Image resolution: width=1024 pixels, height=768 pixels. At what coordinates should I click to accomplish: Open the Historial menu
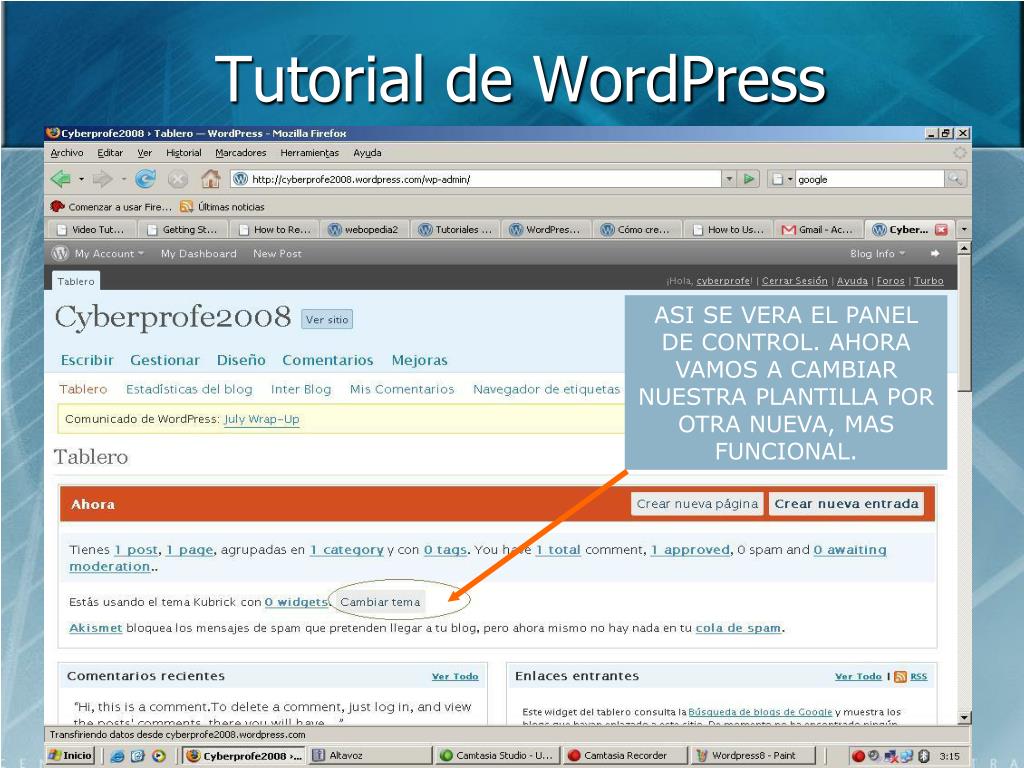(184, 153)
